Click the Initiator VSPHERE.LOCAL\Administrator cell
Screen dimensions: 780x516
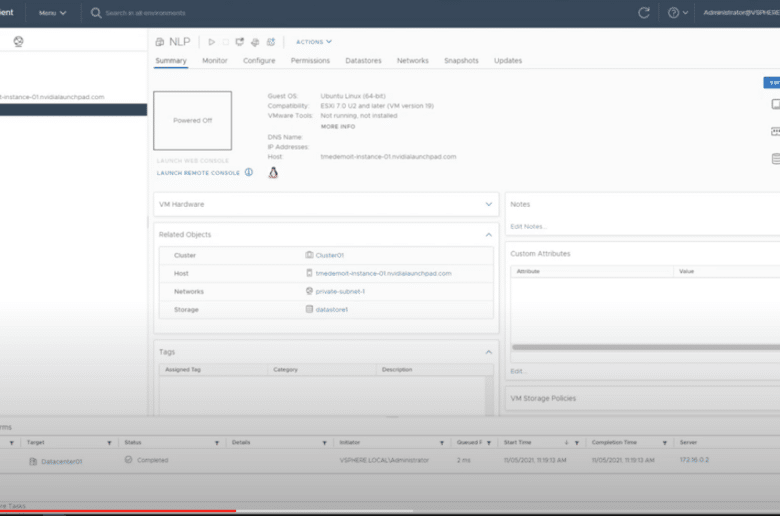pyautogui.click(x=384, y=460)
